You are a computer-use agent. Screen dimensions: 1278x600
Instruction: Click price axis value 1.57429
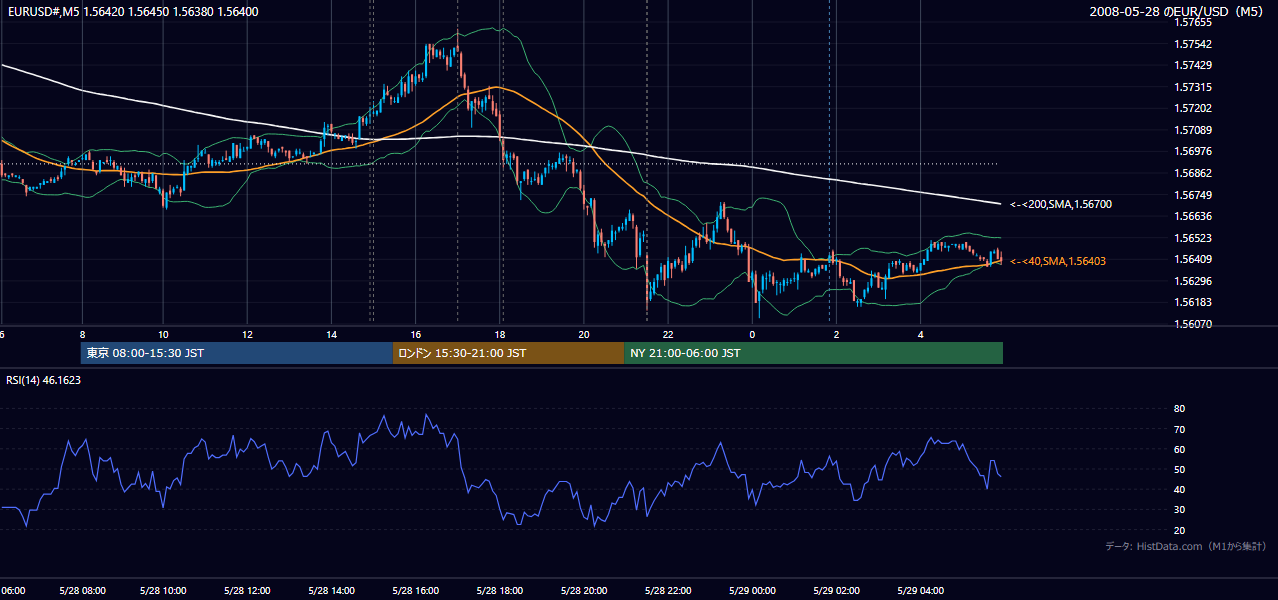tap(1192, 65)
